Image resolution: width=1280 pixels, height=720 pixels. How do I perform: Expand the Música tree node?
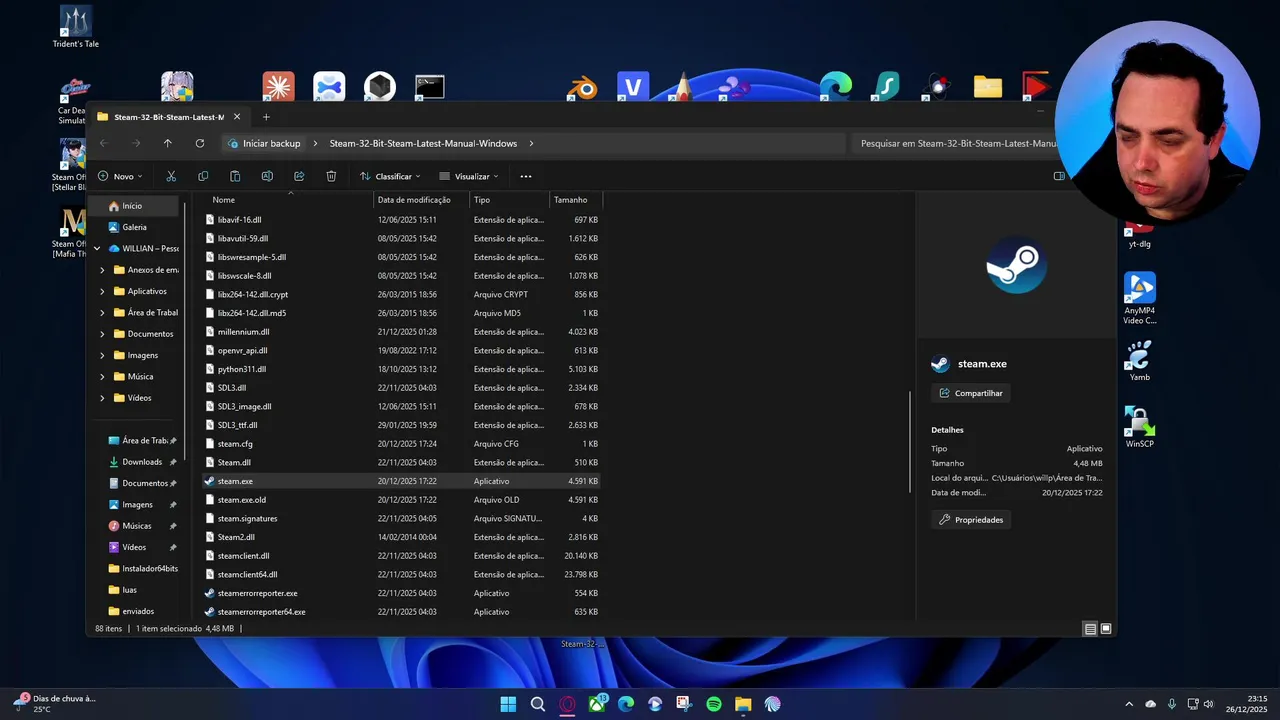pos(102,377)
